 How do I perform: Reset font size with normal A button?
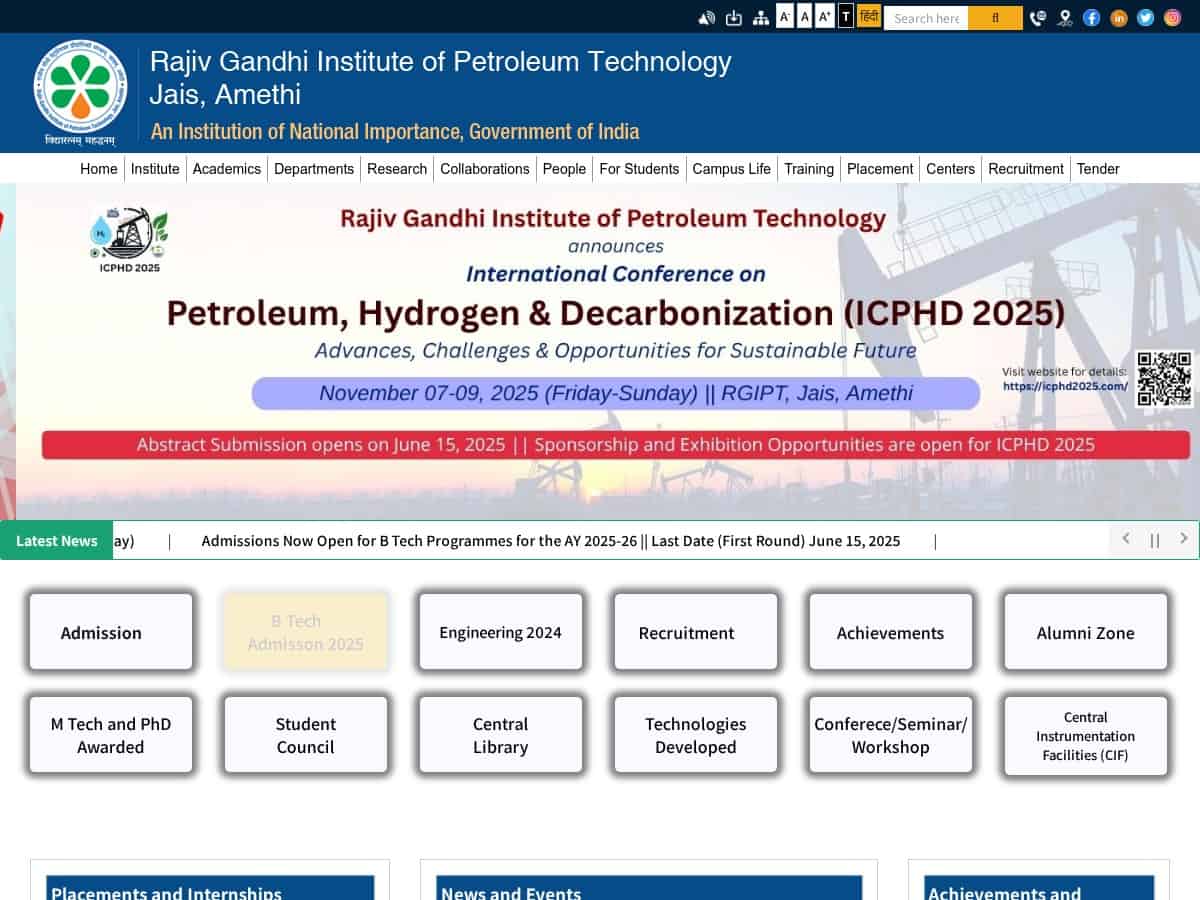805,16
